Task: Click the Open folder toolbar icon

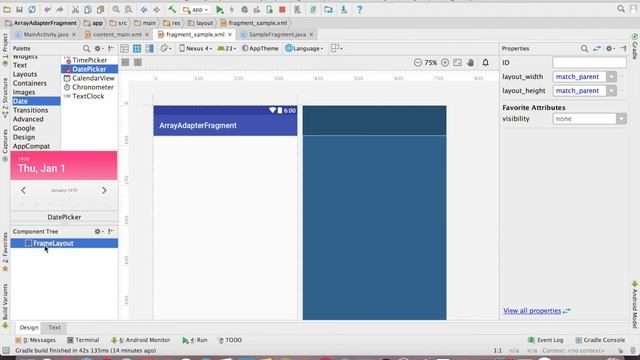Action: pyautogui.click(x=7, y=9)
